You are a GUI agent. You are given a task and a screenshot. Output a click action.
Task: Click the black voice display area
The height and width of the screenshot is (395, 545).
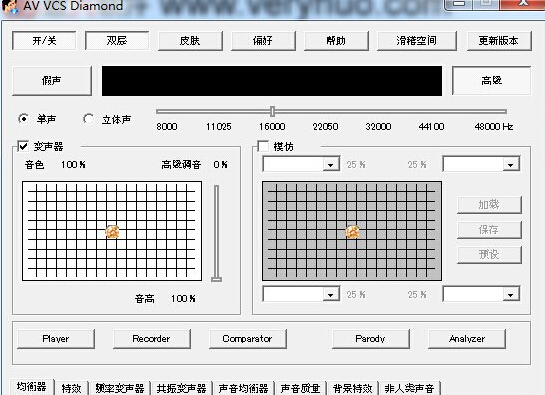(272, 81)
